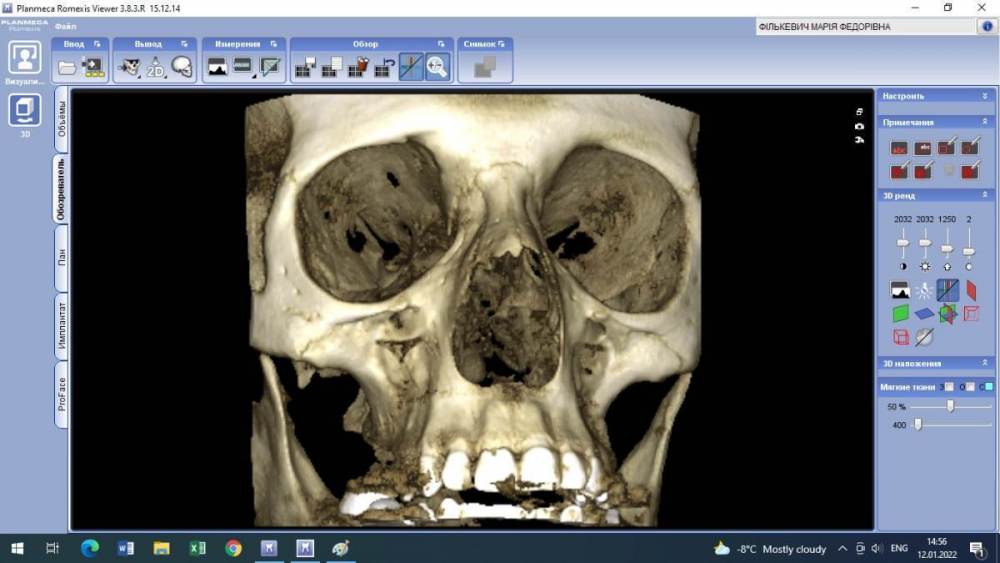The height and width of the screenshot is (563, 1000).
Task: Click the red wireframe cube icon
Action: click(900, 337)
